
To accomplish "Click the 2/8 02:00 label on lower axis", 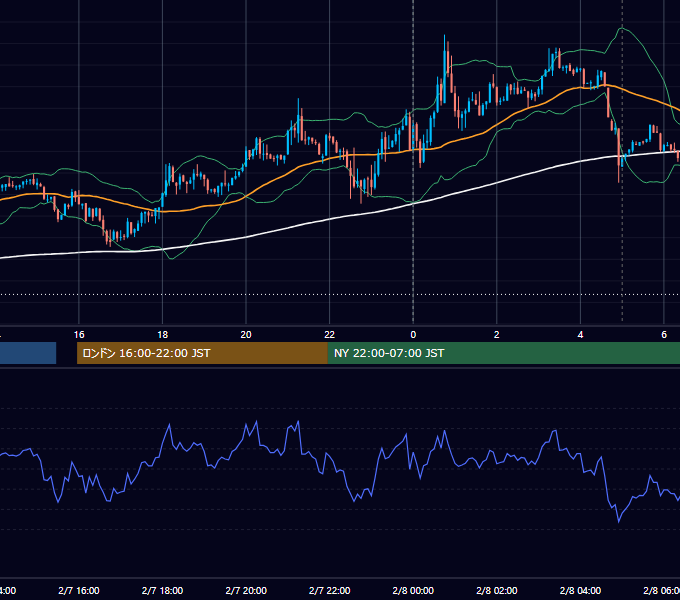I will pyautogui.click(x=497, y=590).
